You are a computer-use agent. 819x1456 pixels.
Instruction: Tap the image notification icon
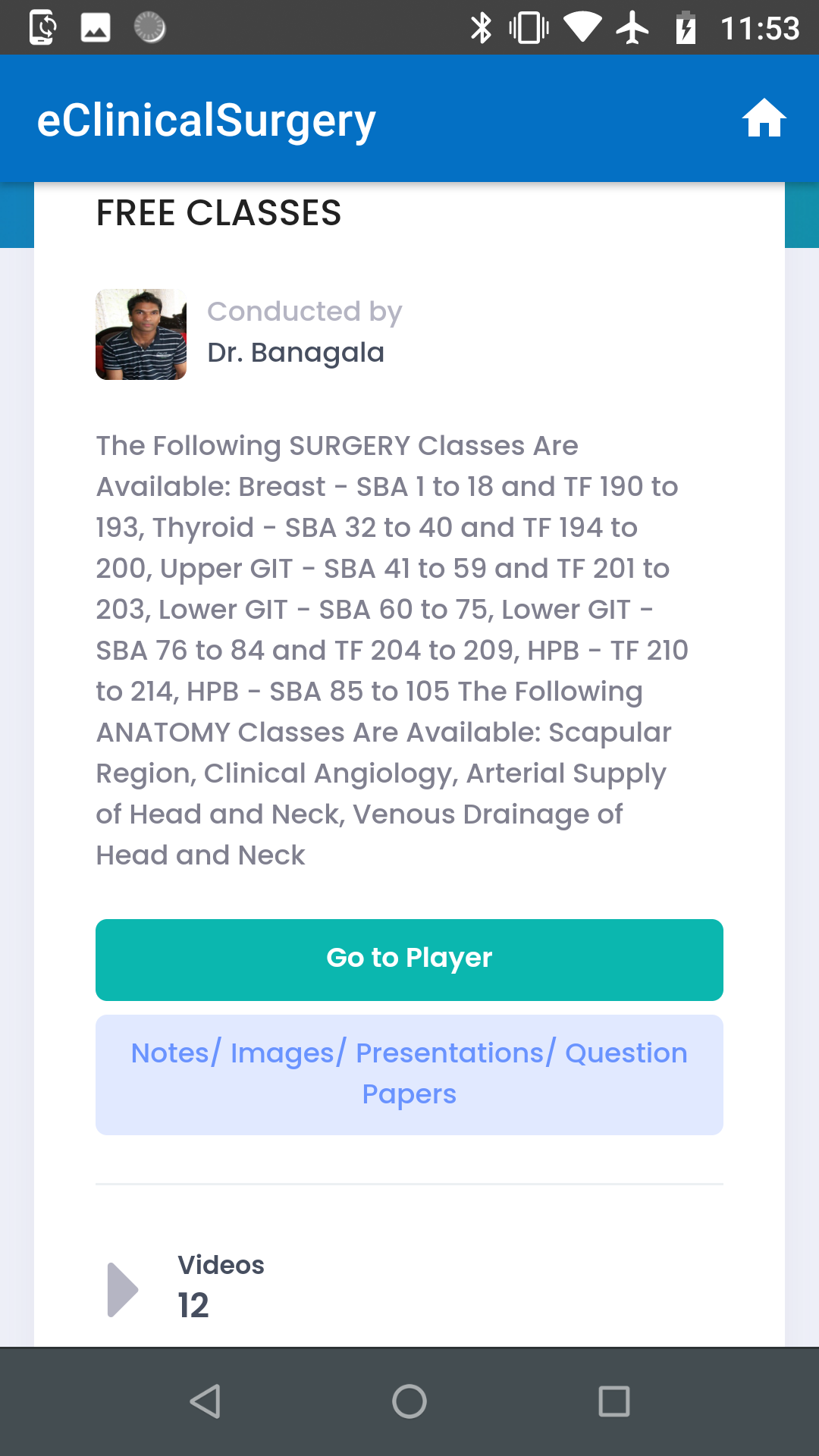[96, 28]
